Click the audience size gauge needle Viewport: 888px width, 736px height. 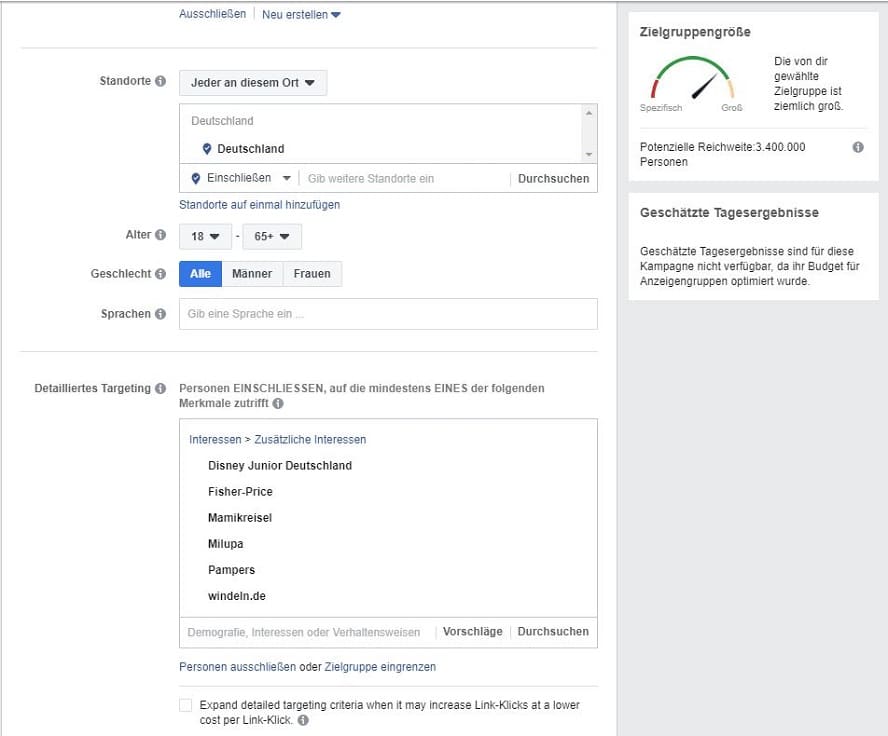pyautogui.click(x=704, y=87)
